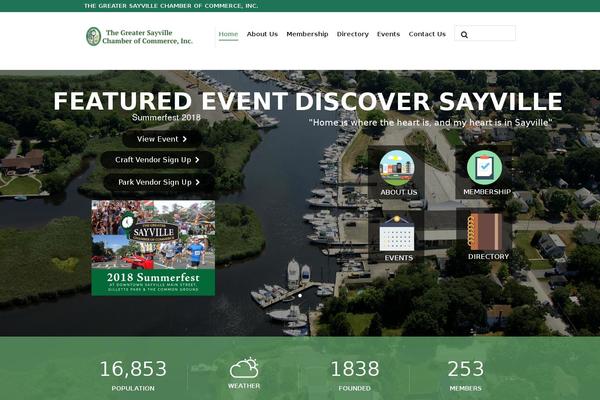
Task: Select the Home menu item
Action: coord(228,34)
